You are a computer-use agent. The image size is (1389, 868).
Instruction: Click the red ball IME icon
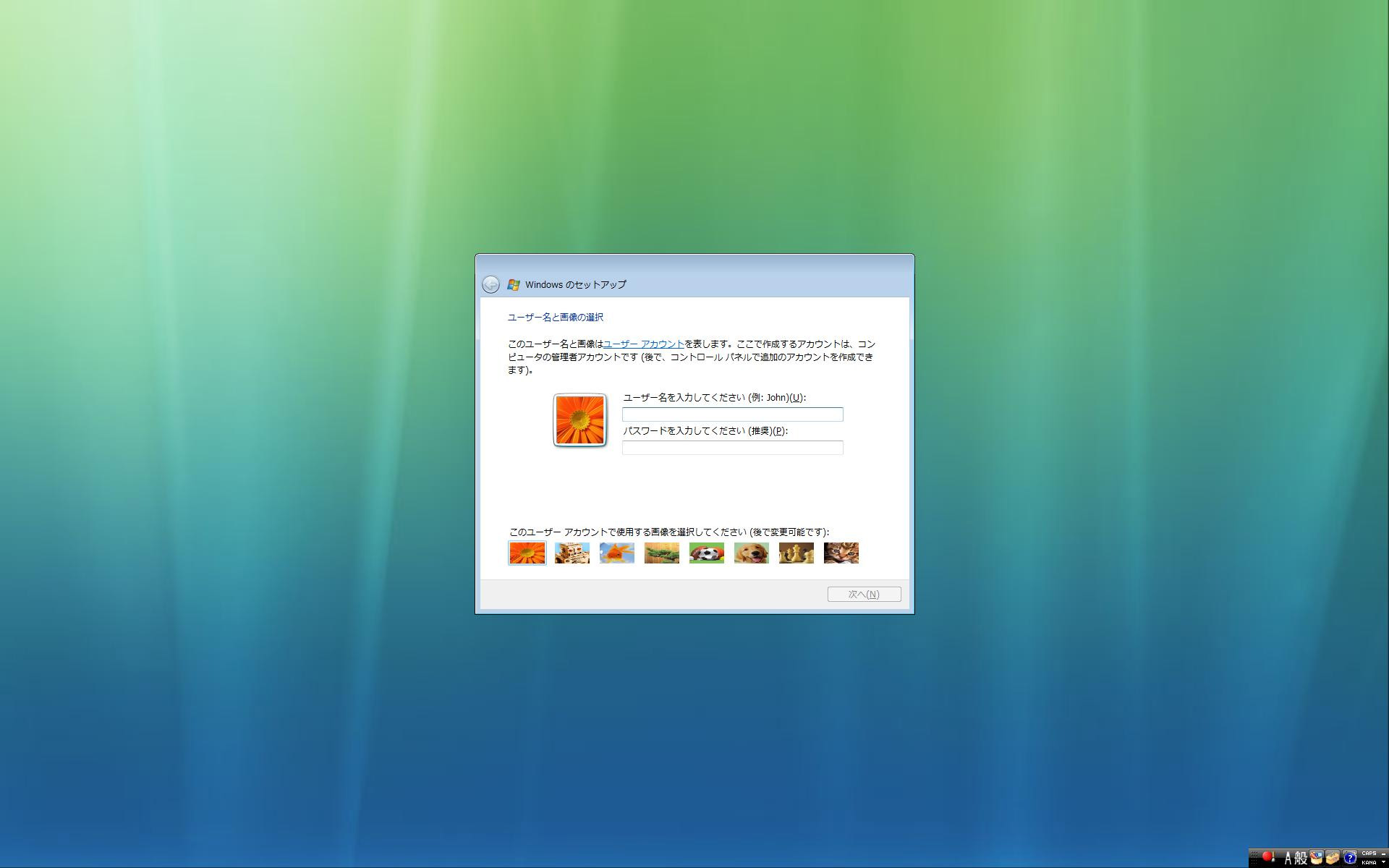[x=1267, y=857]
